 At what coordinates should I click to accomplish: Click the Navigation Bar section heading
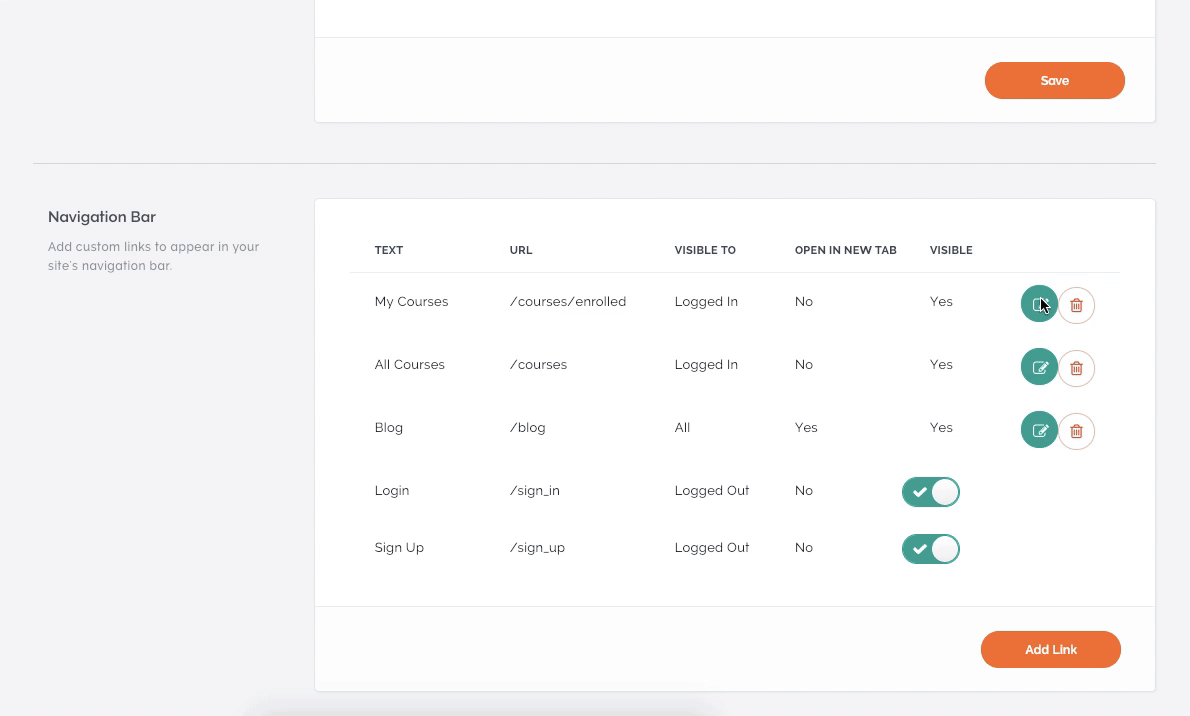pos(102,216)
